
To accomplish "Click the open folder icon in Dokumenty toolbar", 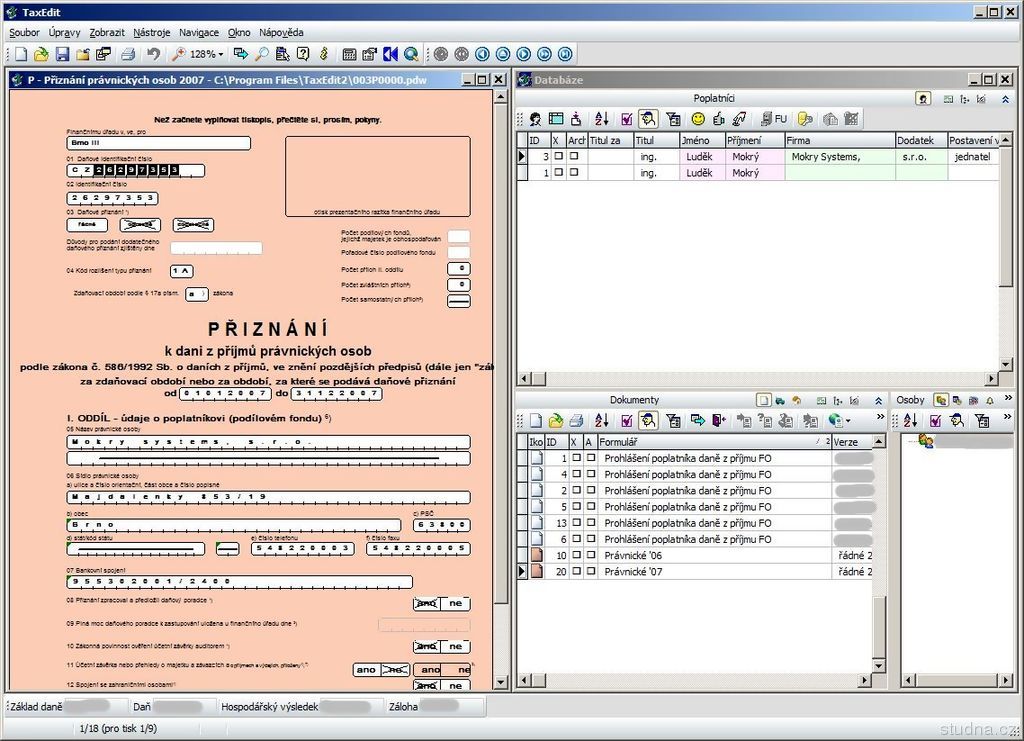I will [x=556, y=421].
